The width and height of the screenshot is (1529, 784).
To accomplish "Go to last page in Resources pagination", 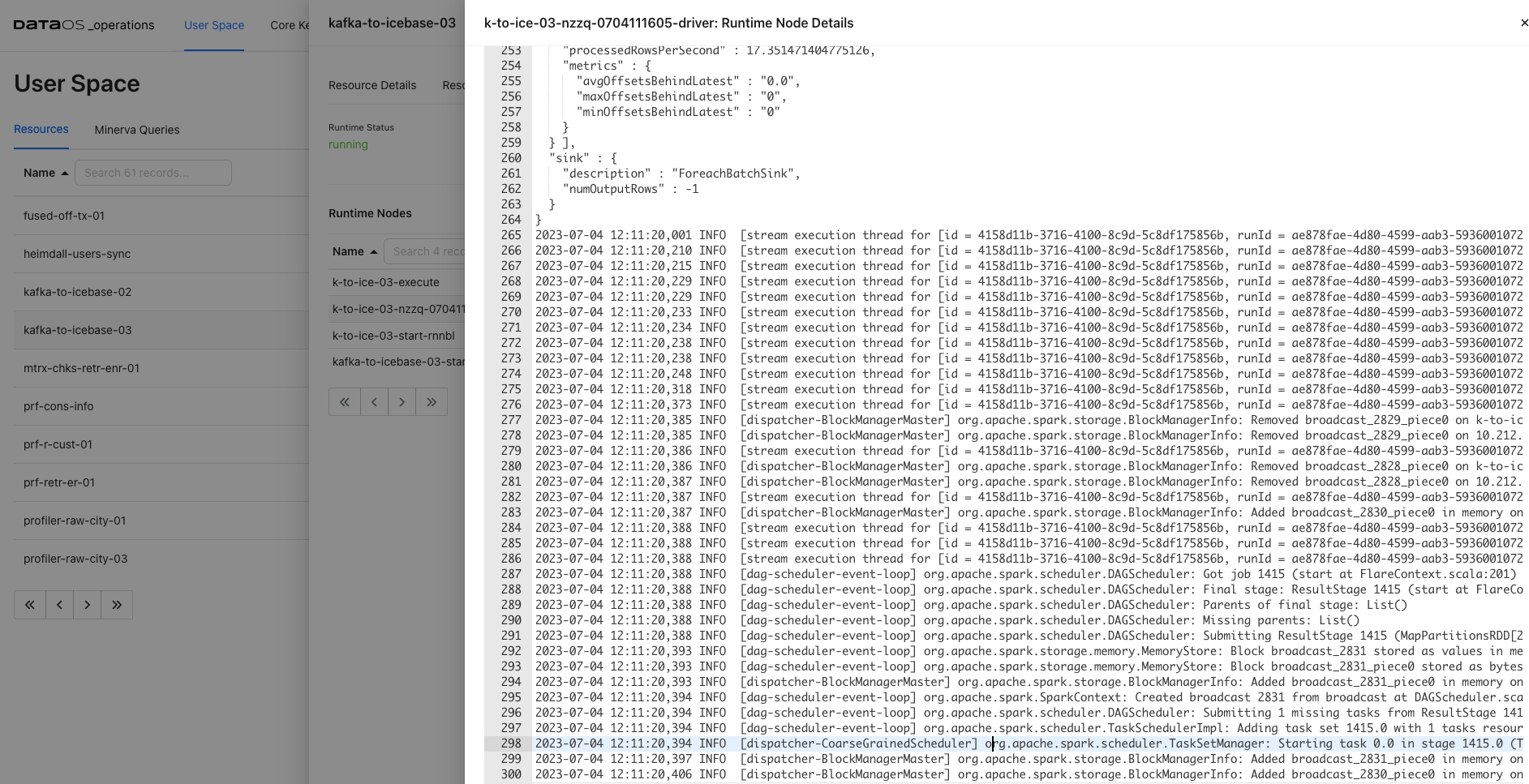I will pyautogui.click(x=117, y=605).
